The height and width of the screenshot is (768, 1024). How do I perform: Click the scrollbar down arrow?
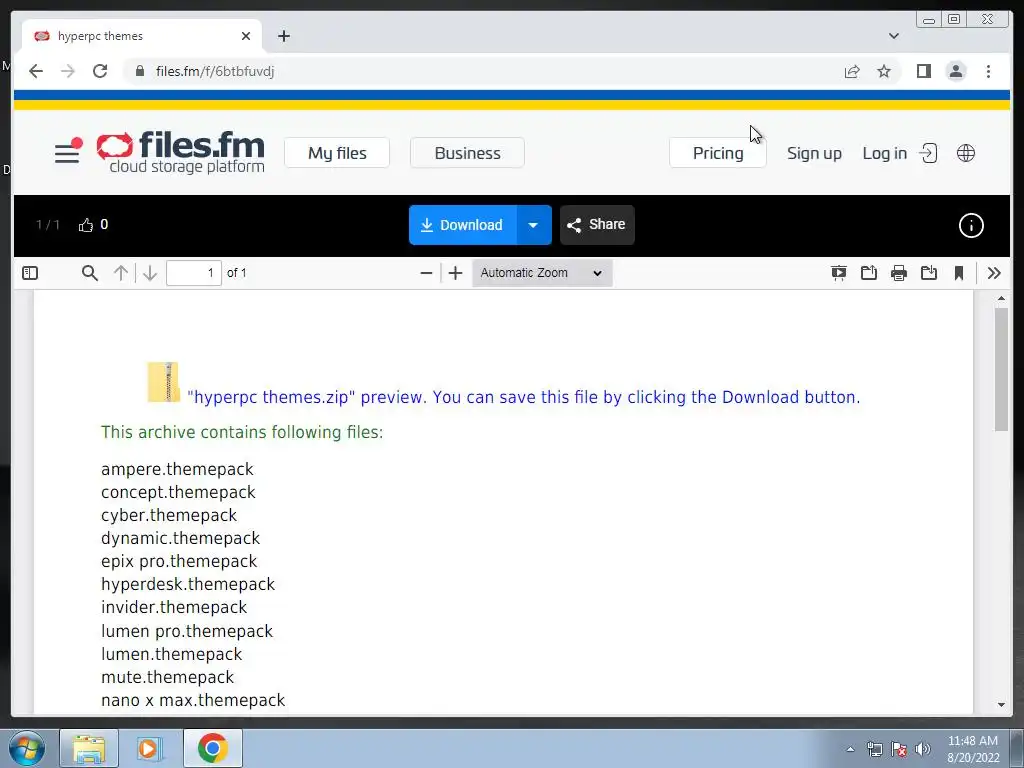(1001, 705)
